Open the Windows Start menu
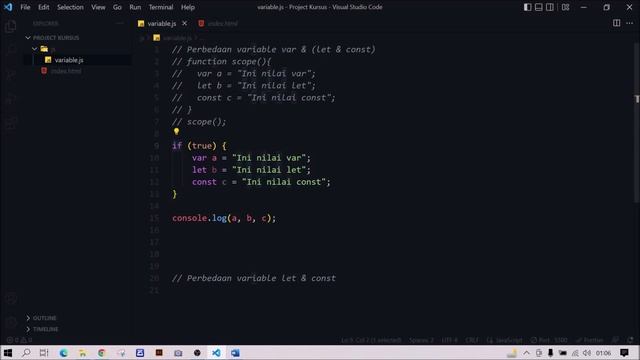The height and width of the screenshot is (360, 640). [x=8, y=353]
